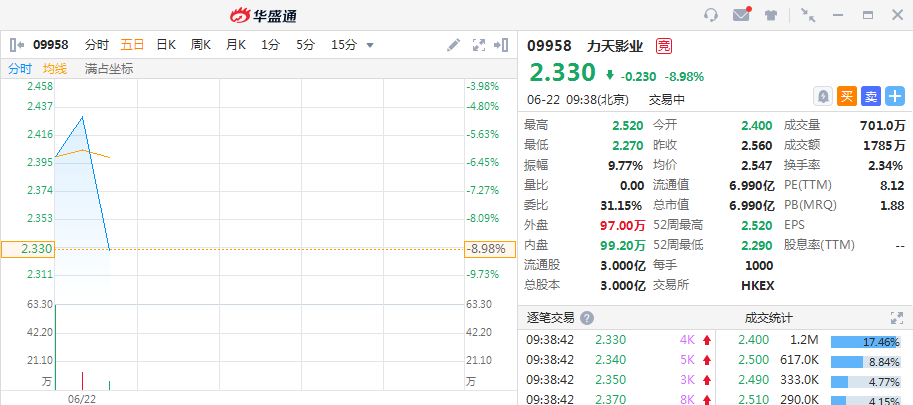This screenshot has width=913, height=405.
Task: Click the 竞 auction badge
Action: tap(664, 46)
